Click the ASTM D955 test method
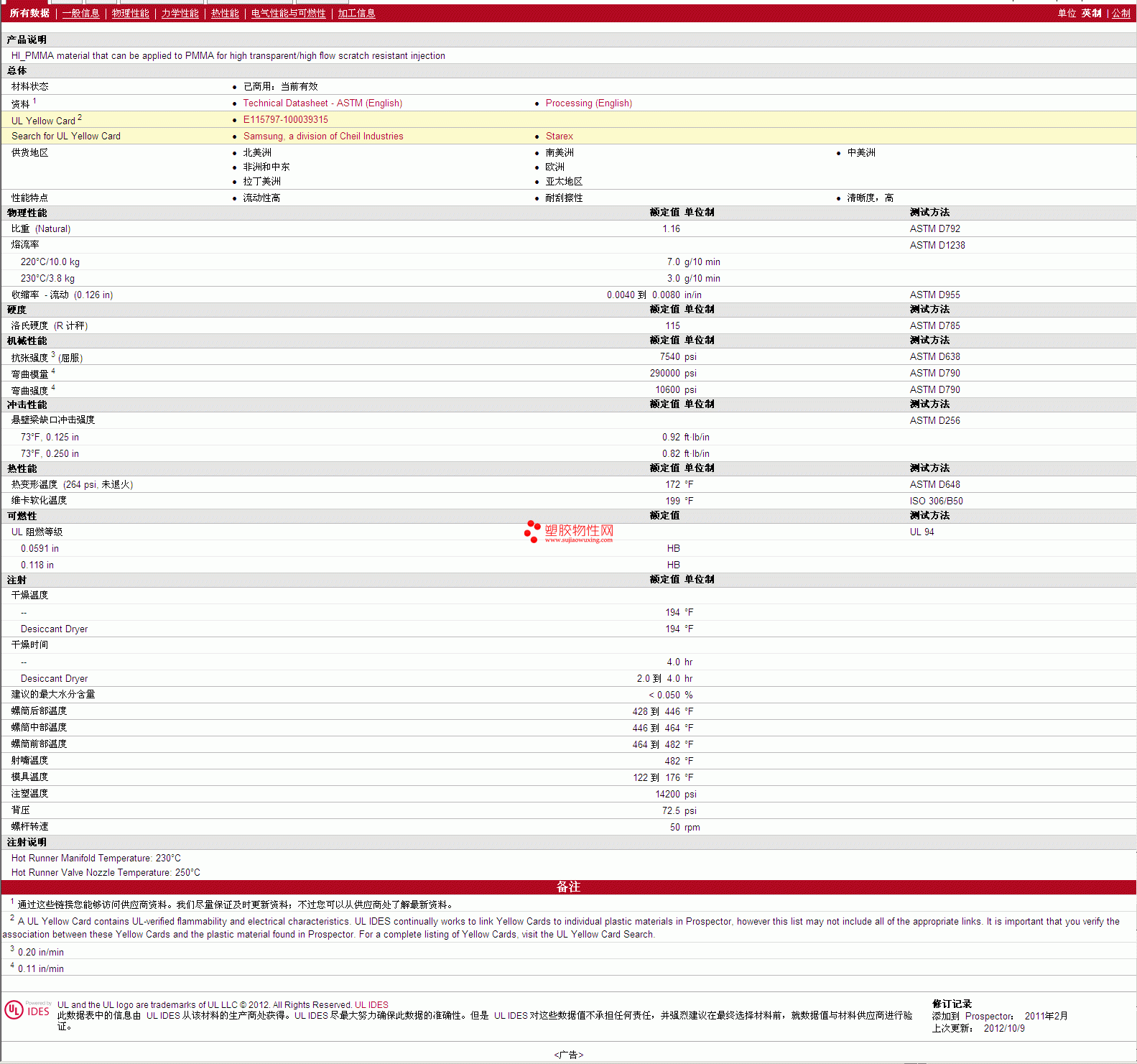The image size is (1137, 1064). (x=934, y=295)
